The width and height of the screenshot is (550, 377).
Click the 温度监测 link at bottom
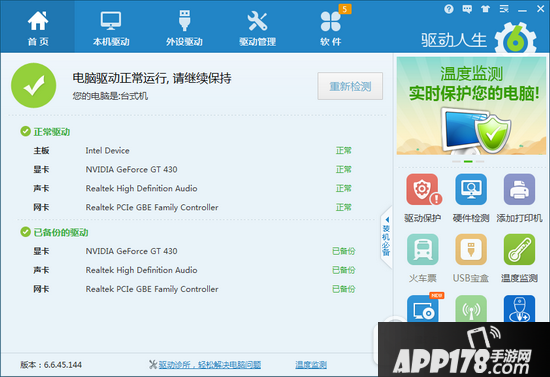tap(311, 365)
